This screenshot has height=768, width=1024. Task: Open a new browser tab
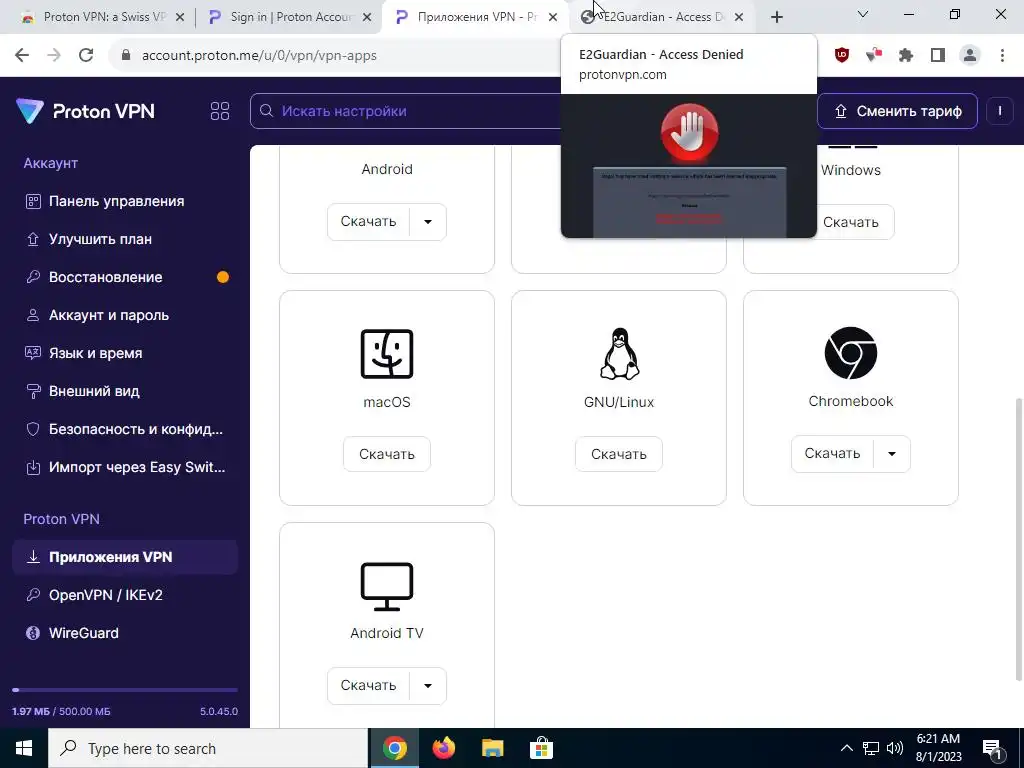click(x=776, y=18)
